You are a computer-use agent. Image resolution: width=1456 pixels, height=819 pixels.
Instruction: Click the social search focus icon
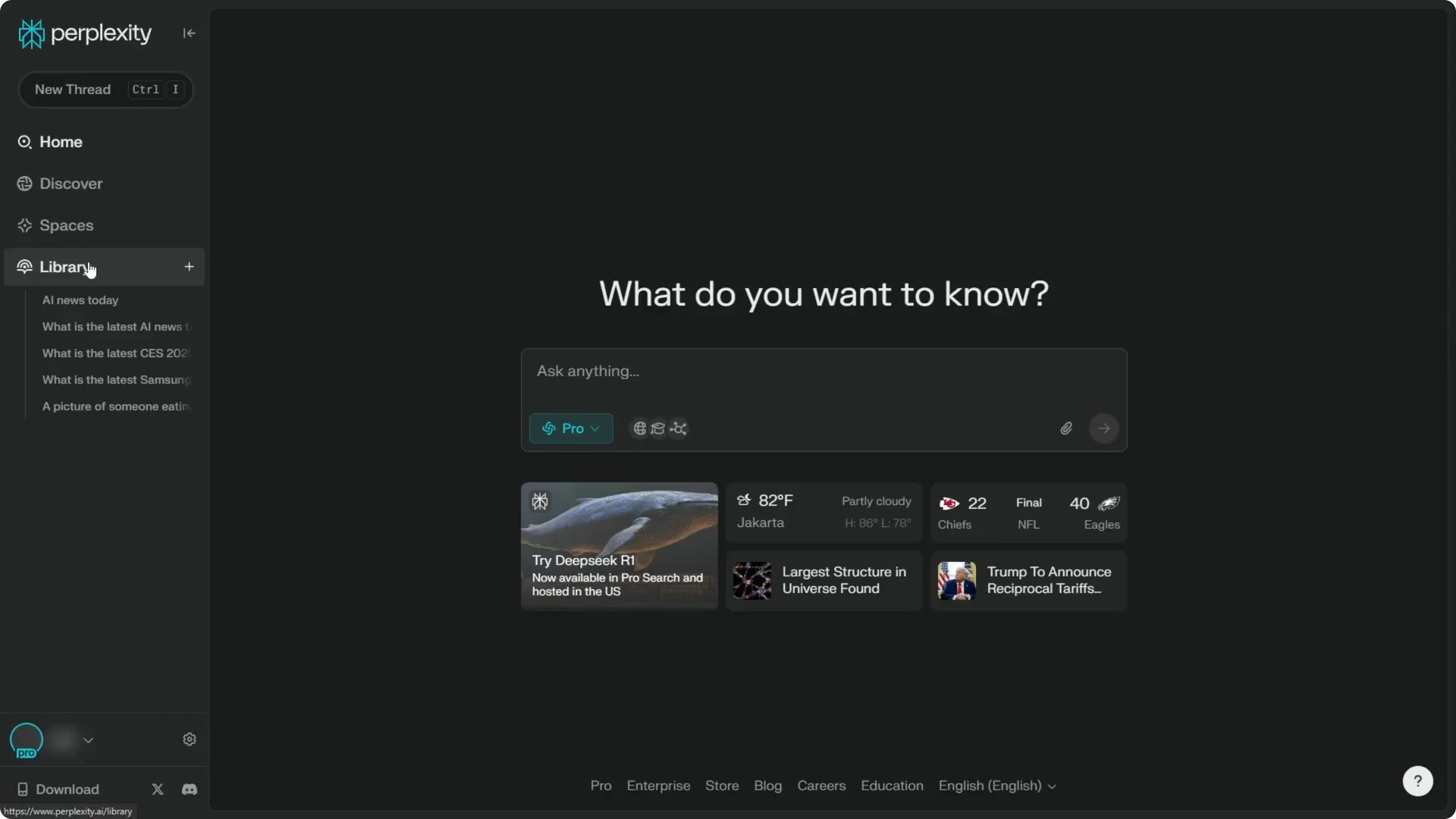point(679,428)
